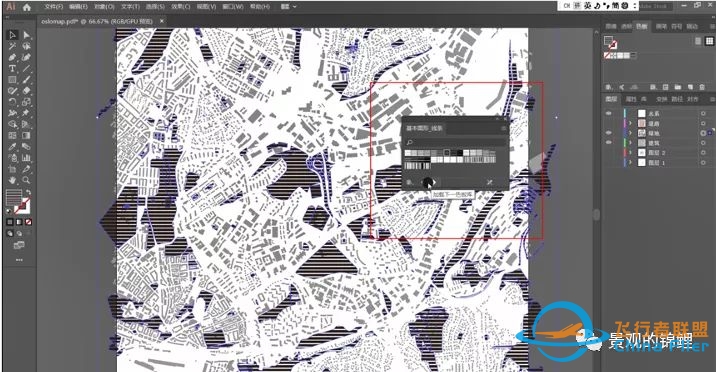Swap fill and stroke colors arrow
Image resolution: width=716 pixels, height=372 pixels.
tap(28, 192)
